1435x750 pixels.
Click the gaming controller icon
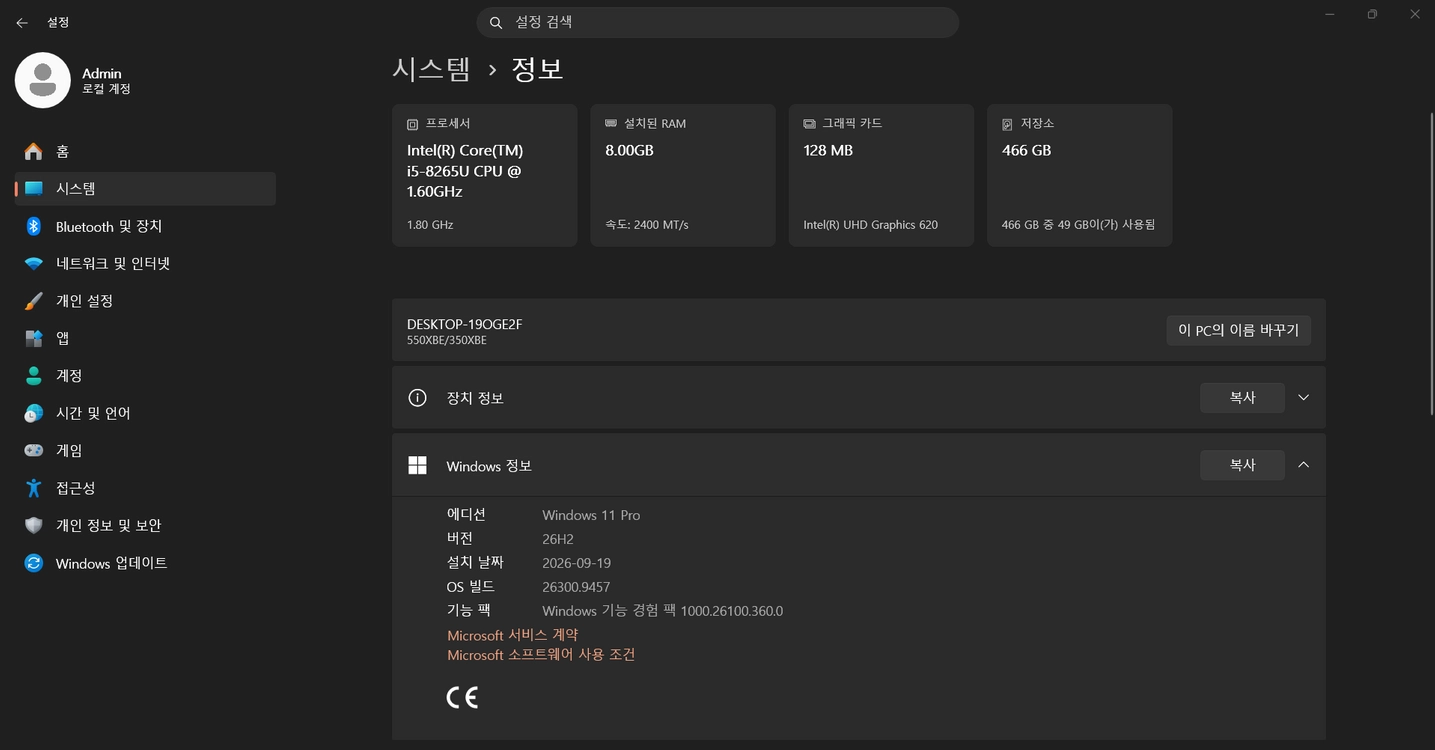click(x=34, y=451)
